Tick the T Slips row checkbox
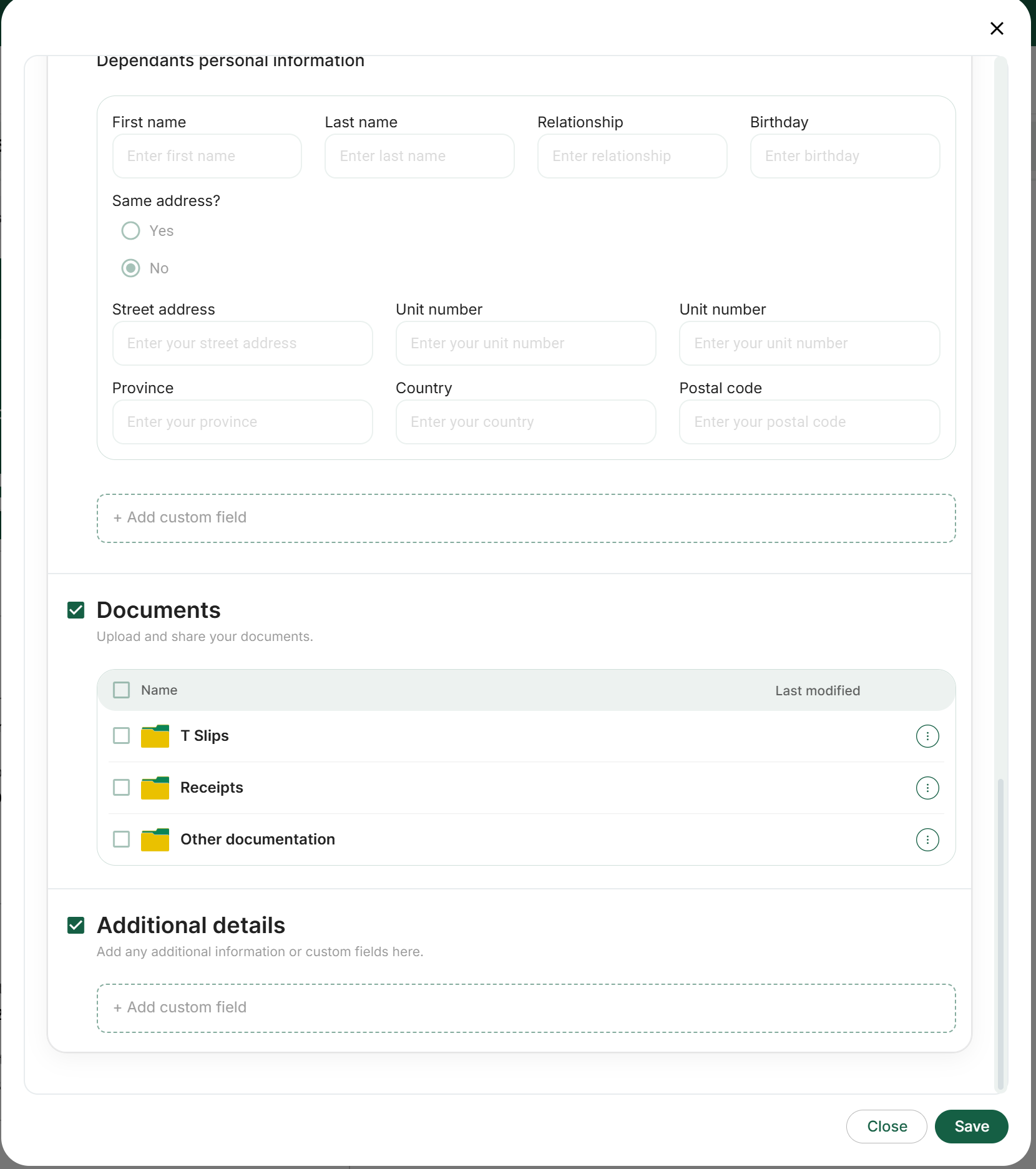This screenshot has height=1169, width=1036. coord(121,736)
